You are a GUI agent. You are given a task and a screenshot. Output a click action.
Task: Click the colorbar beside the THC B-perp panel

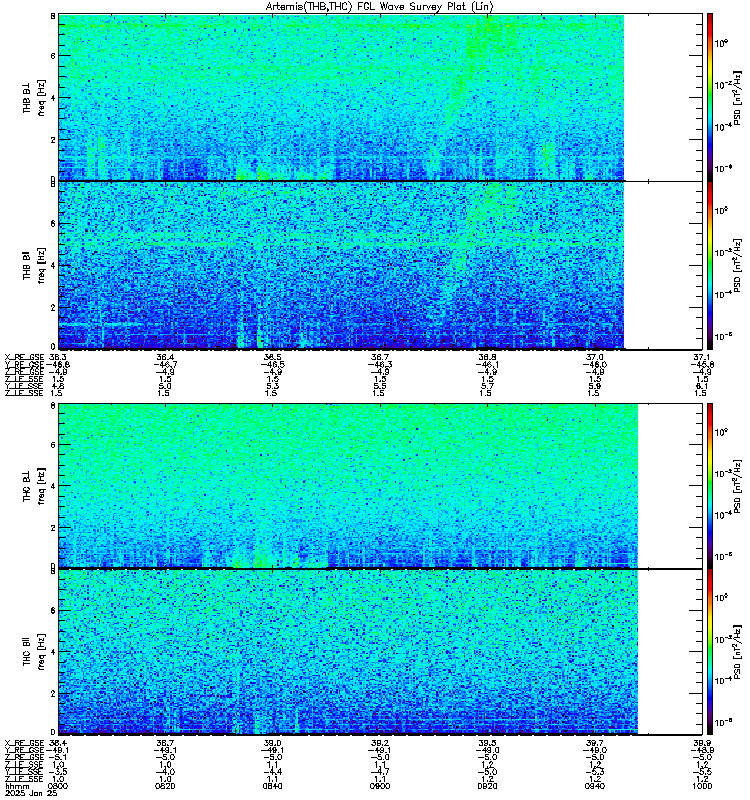710,485
